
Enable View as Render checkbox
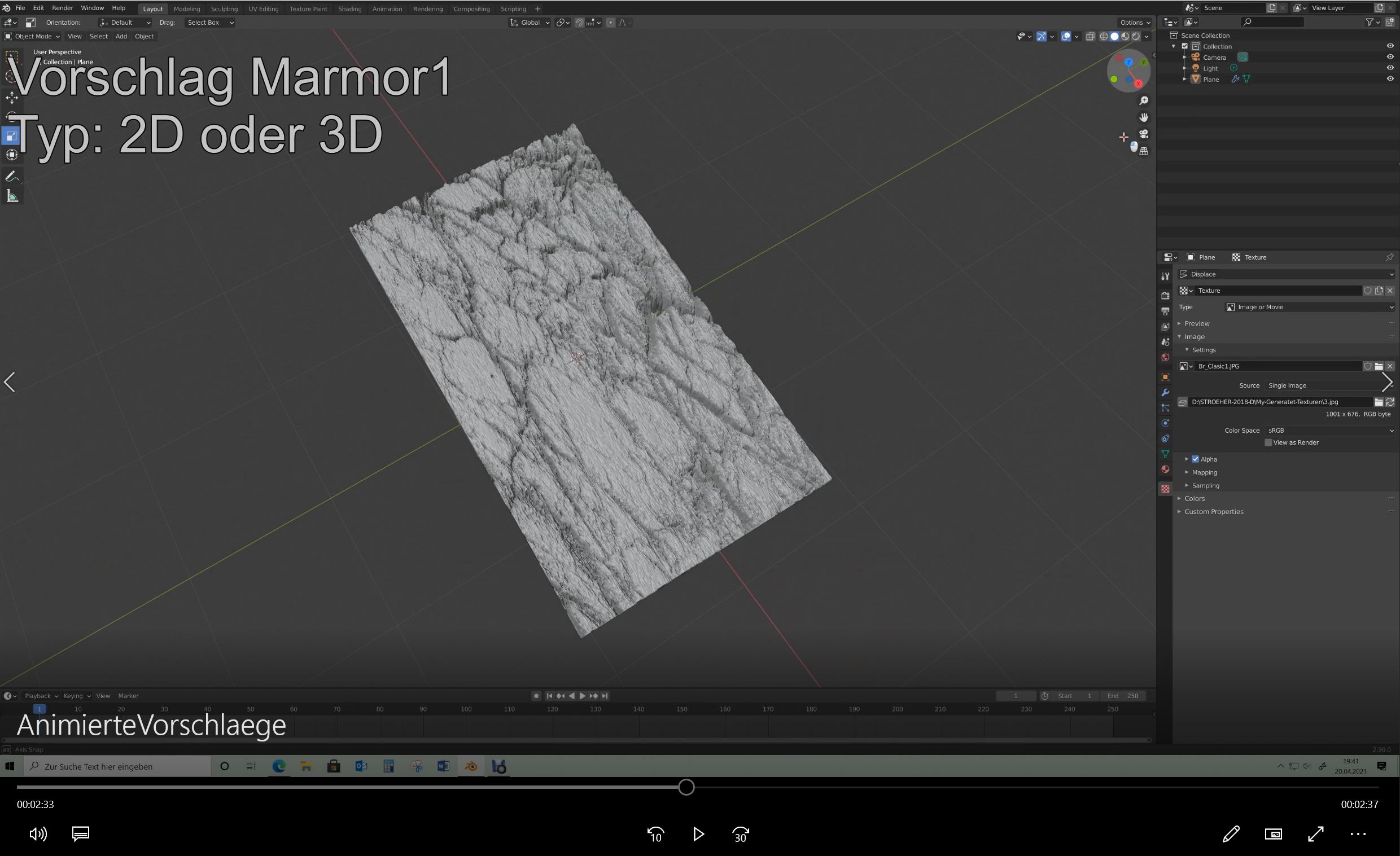click(1268, 442)
